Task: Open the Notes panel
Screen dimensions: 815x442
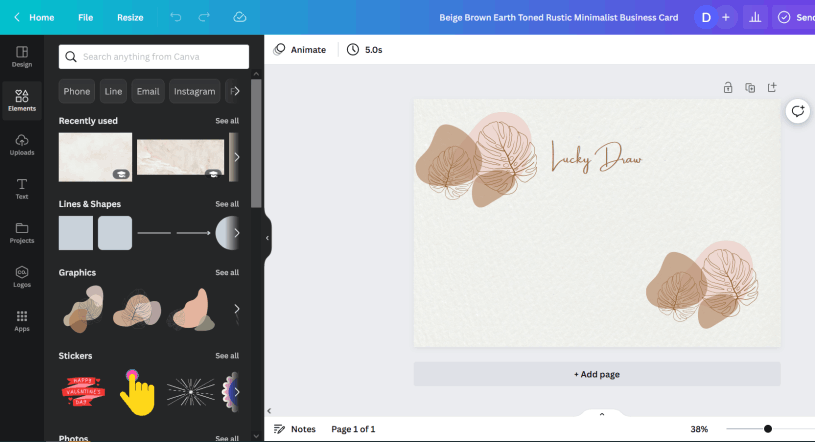Action: point(295,429)
